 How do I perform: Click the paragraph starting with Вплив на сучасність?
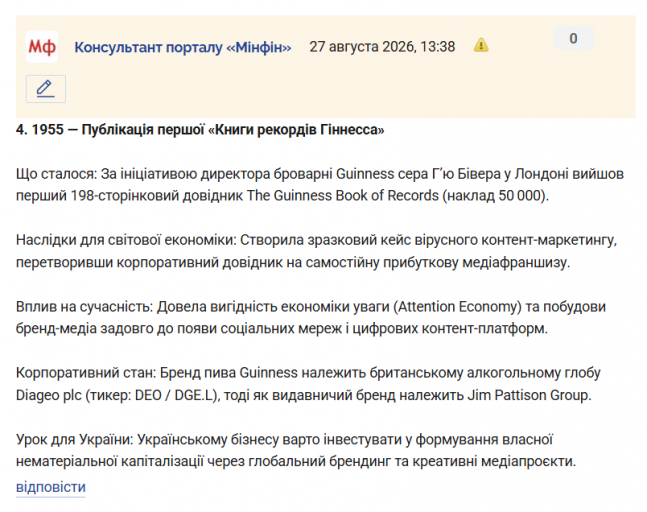point(311,318)
